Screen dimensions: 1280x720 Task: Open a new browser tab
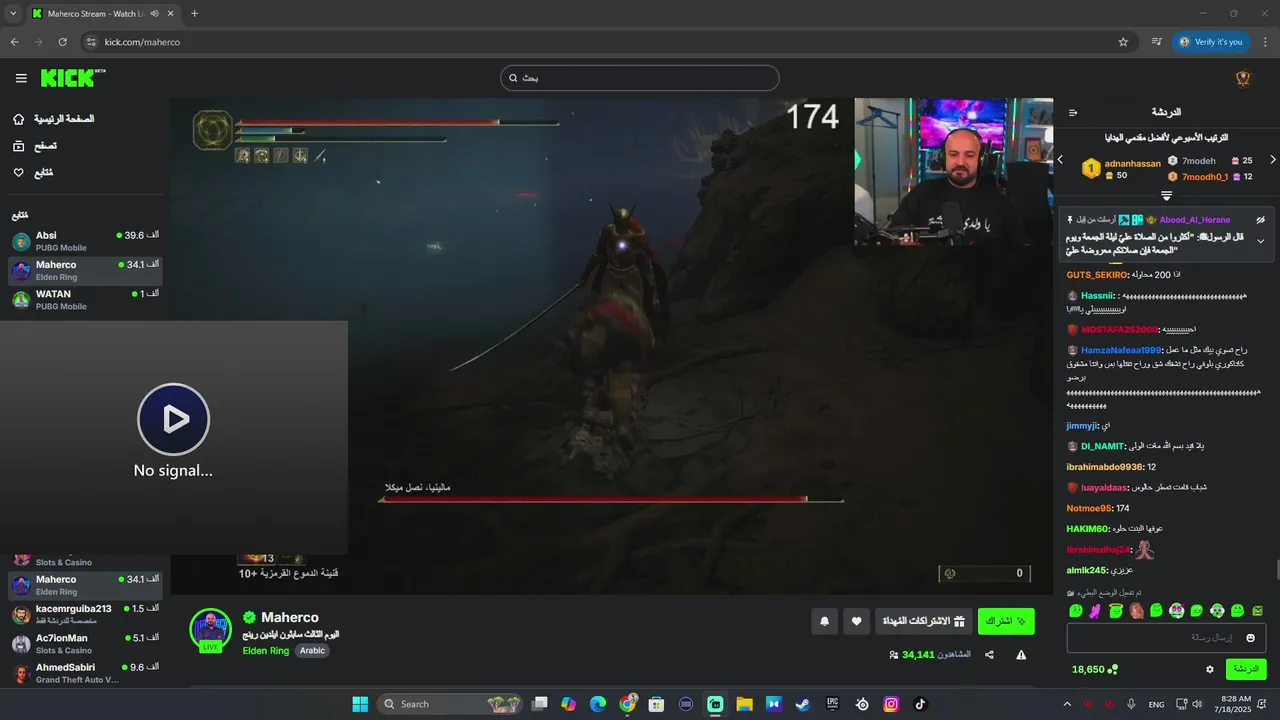pyautogui.click(x=194, y=14)
